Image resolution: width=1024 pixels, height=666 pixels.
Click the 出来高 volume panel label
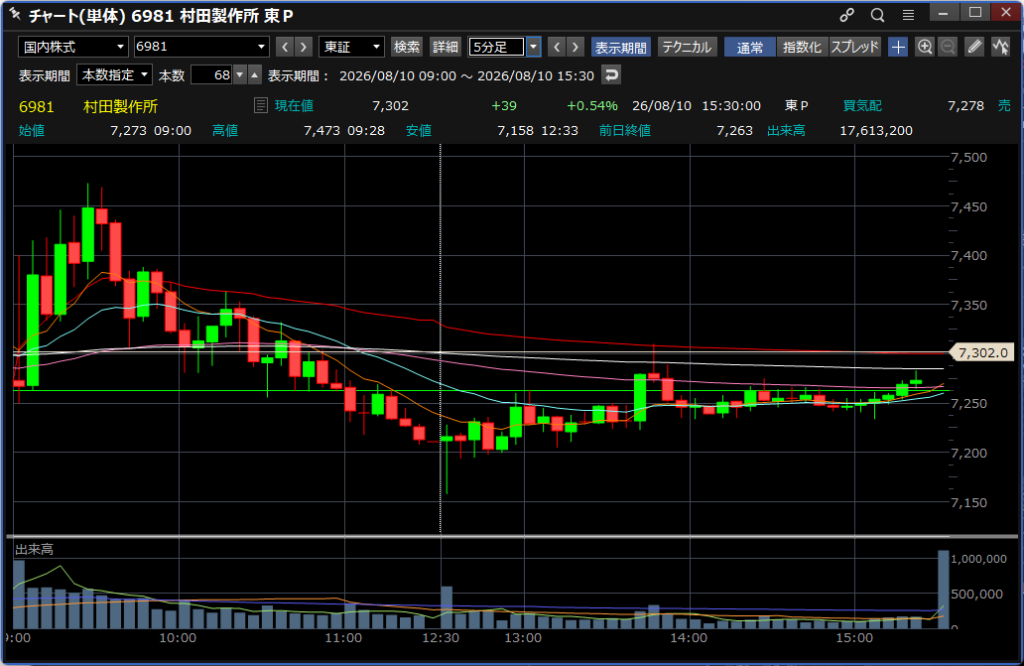(34, 549)
